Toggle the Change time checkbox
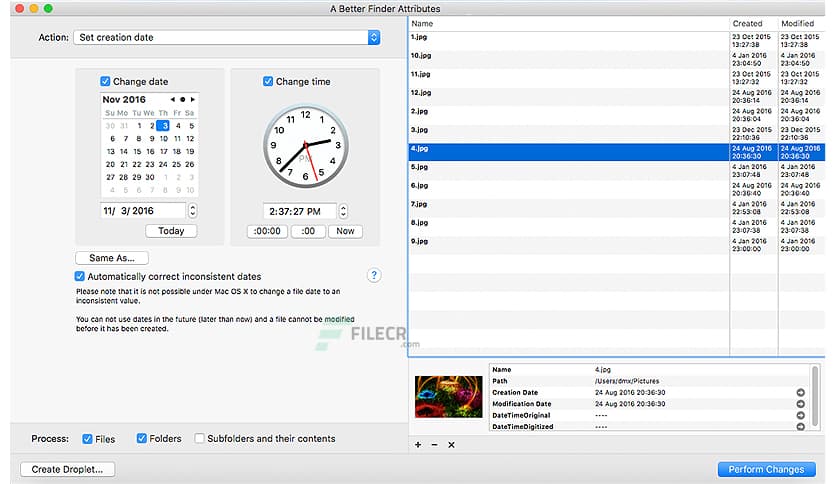 click(268, 82)
